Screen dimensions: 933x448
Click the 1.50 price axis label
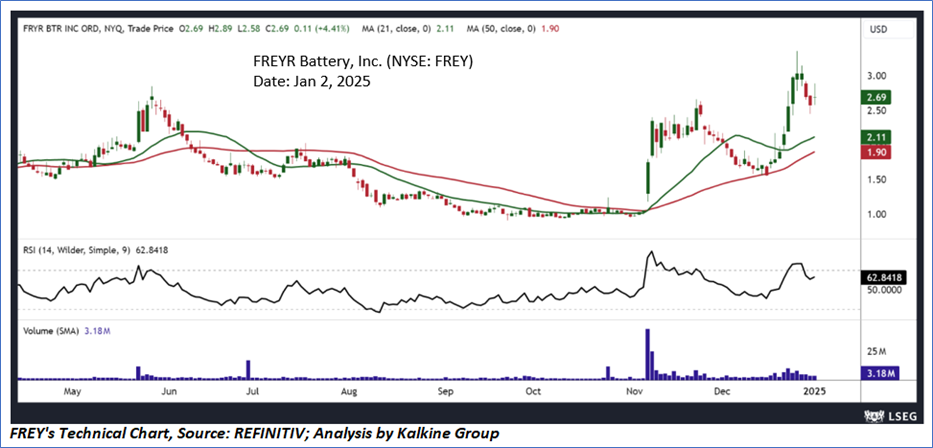pos(875,180)
